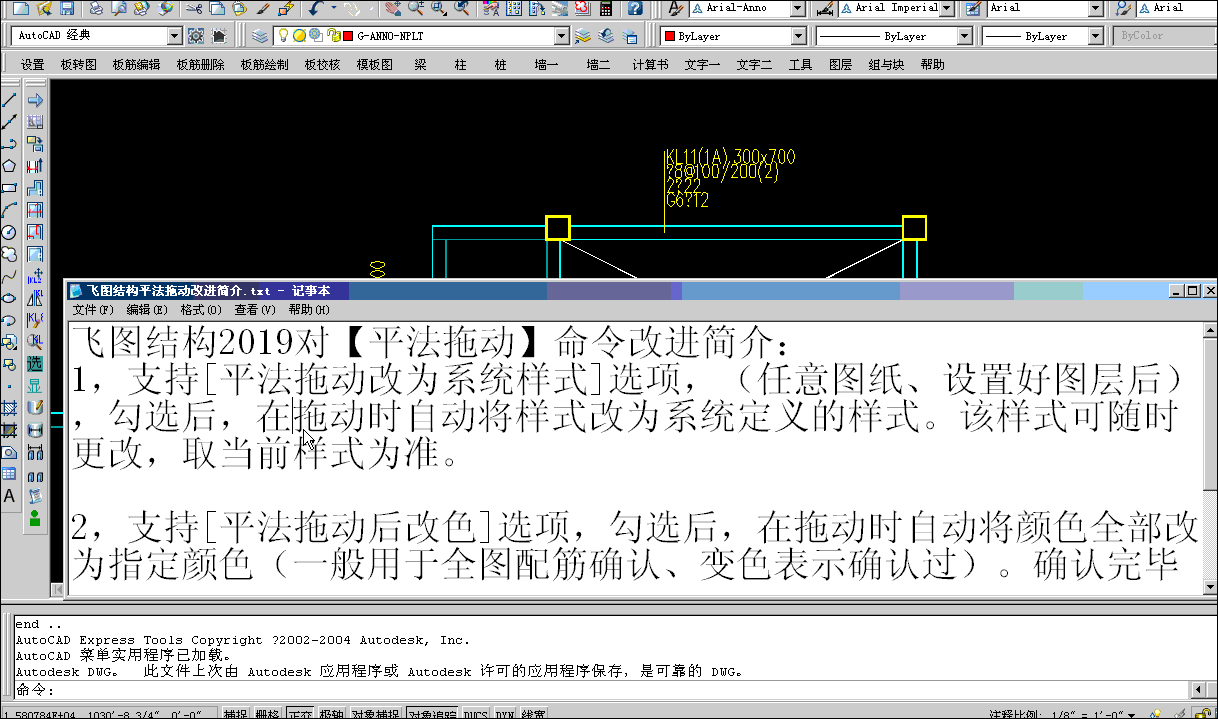1218x719 pixels.
Task: Click the Hatch tool icon
Action: [10, 408]
